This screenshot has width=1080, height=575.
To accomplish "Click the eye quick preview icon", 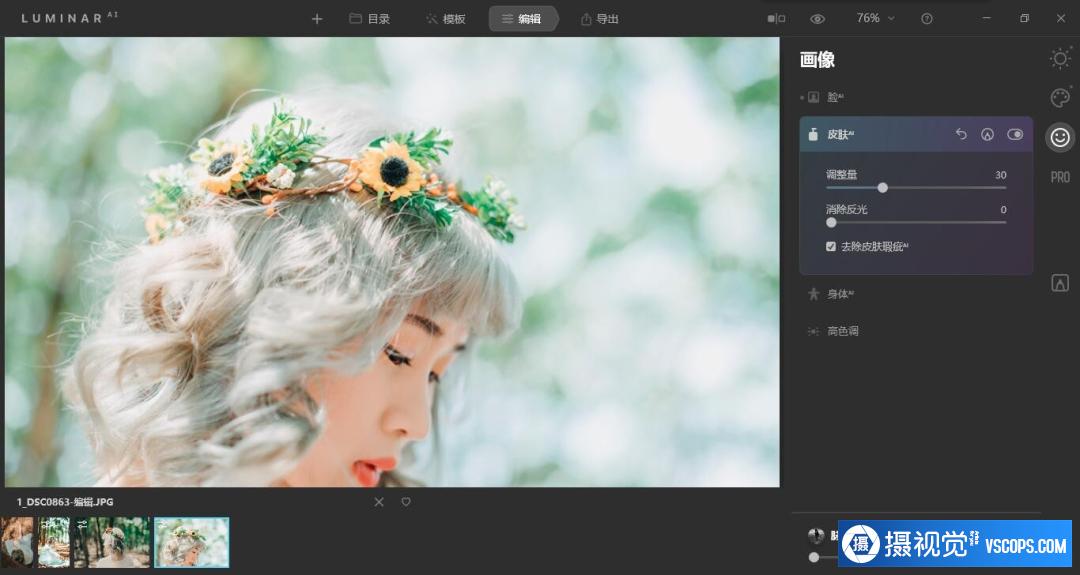I will pos(818,19).
